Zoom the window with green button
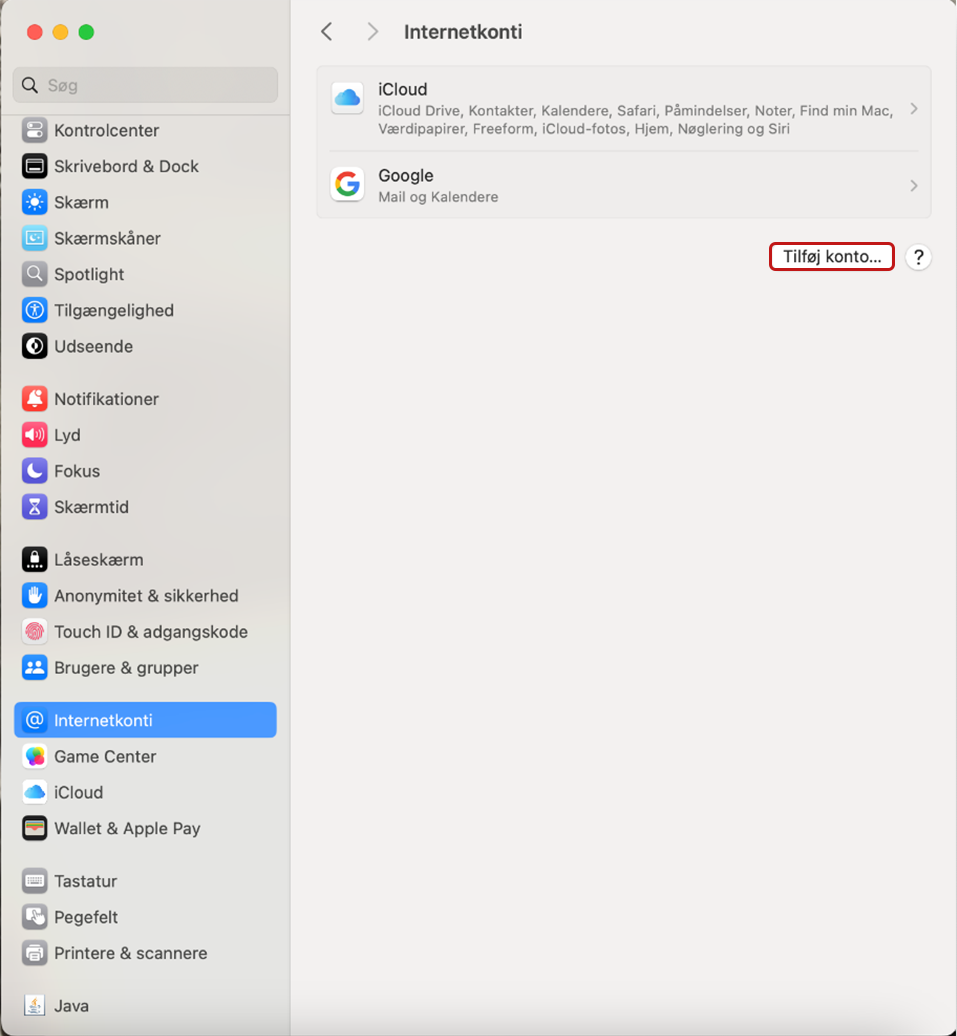The height and width of the screenshot is (1036, 957). 86,32
